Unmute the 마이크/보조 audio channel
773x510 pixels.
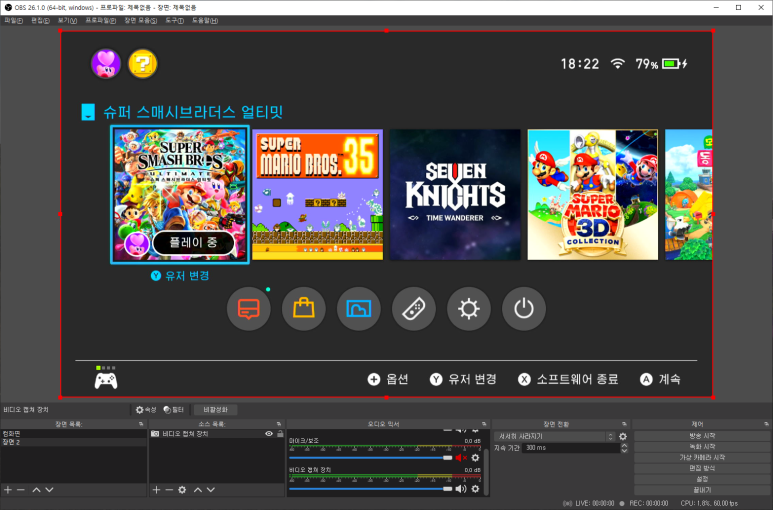tap(461, 458)
